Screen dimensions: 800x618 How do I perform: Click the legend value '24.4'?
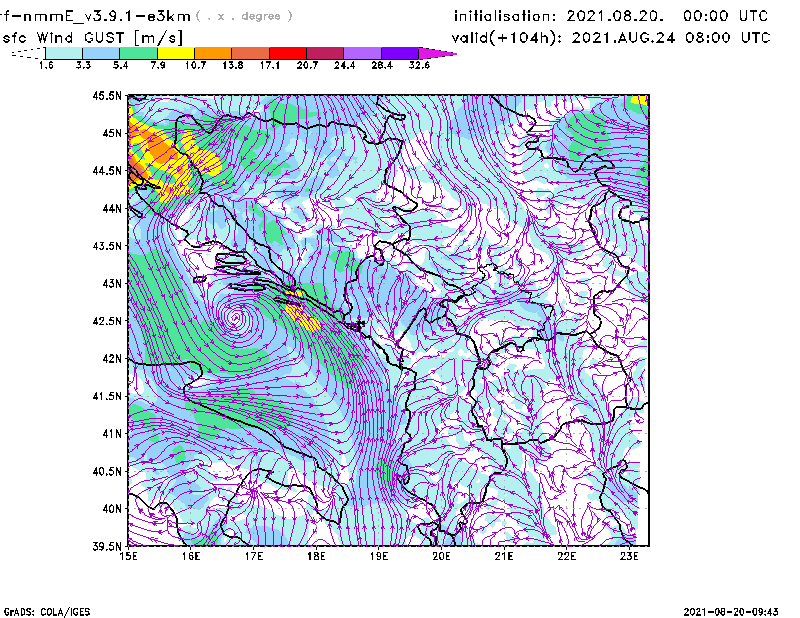(344, 65)
